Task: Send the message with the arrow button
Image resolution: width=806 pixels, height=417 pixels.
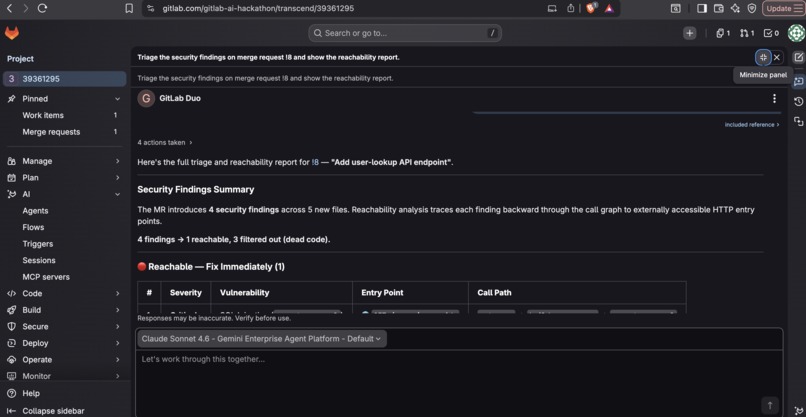Action: (770, 405)
